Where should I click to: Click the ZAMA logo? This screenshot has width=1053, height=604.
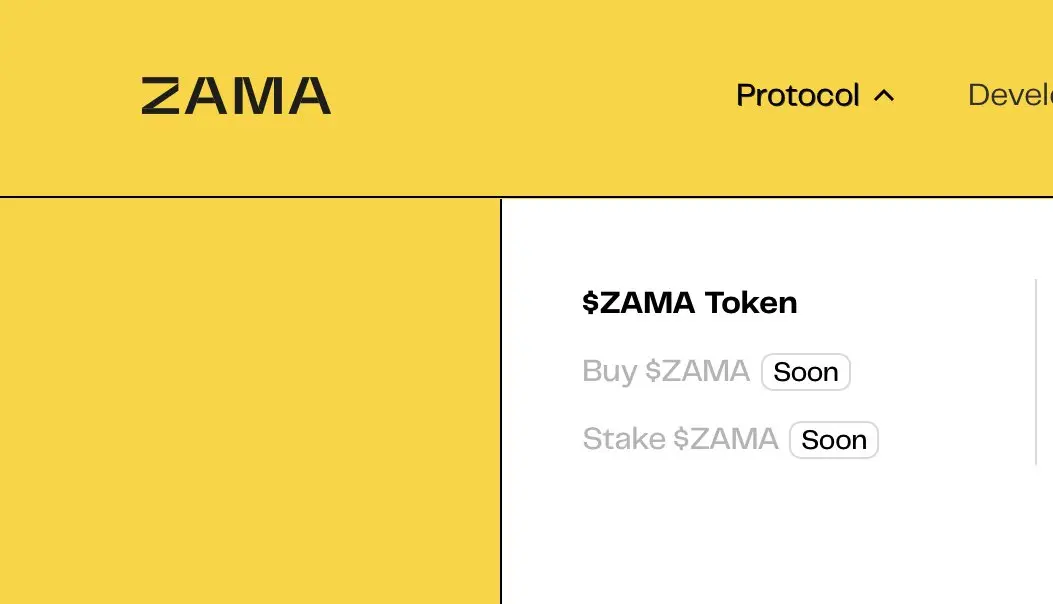236,96
